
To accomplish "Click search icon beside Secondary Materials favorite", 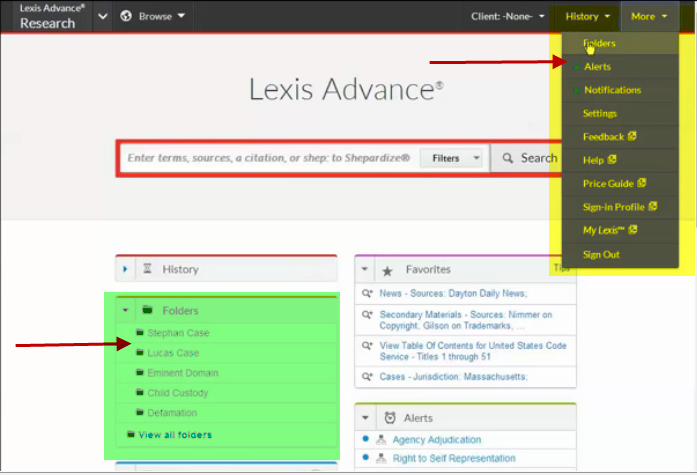I will coord(367,315).
